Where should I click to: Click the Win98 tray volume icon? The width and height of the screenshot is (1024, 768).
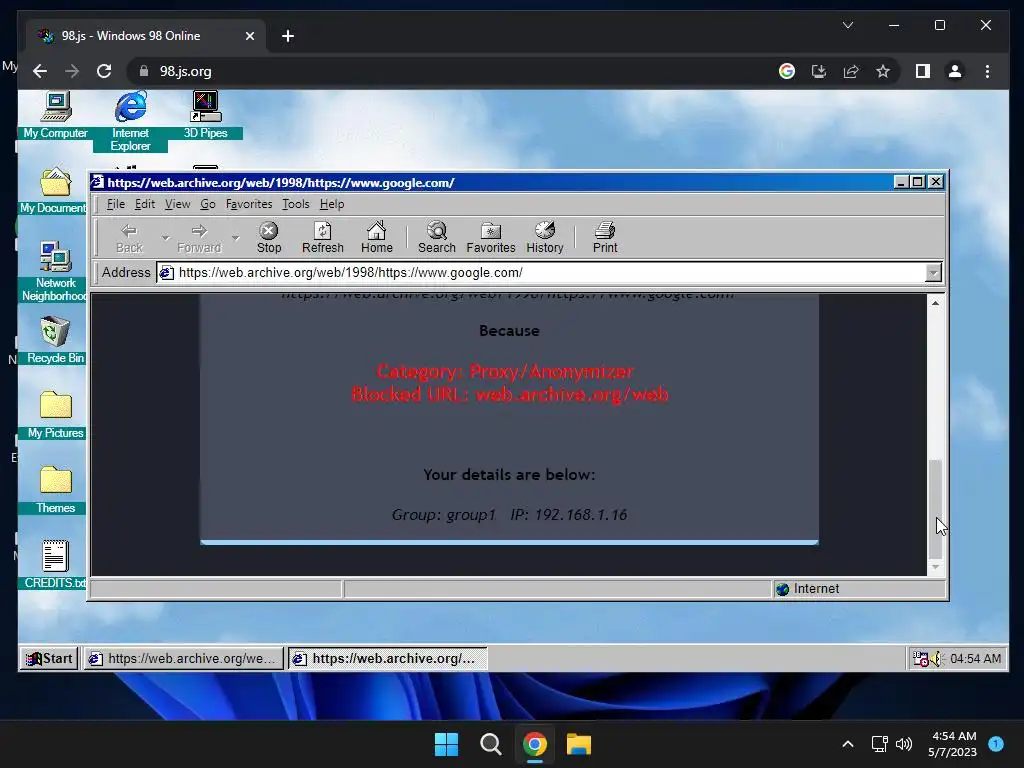pos(936,659)
